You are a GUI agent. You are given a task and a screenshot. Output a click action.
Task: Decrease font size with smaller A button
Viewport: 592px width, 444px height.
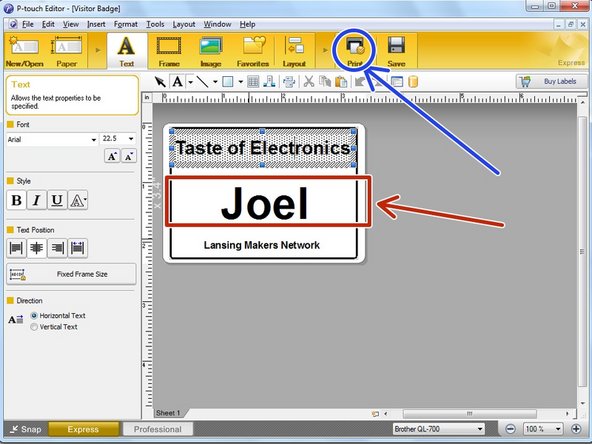(128, 156)
